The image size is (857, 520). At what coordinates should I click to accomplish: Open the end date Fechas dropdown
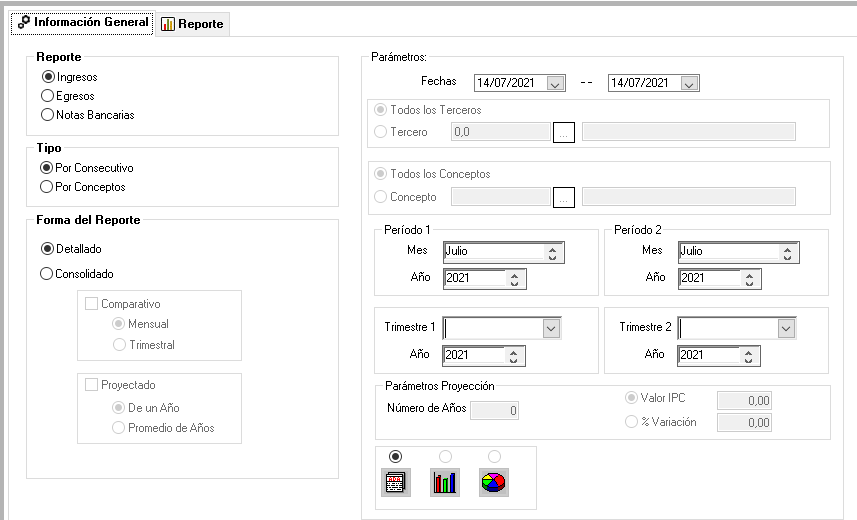click(x=689, y=84)
